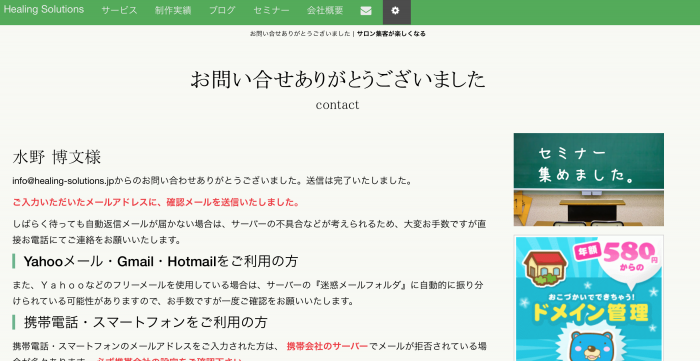
Task: Click the paragraph mentioning 迷惑メールフォルダ
Action: pos(248,293)
